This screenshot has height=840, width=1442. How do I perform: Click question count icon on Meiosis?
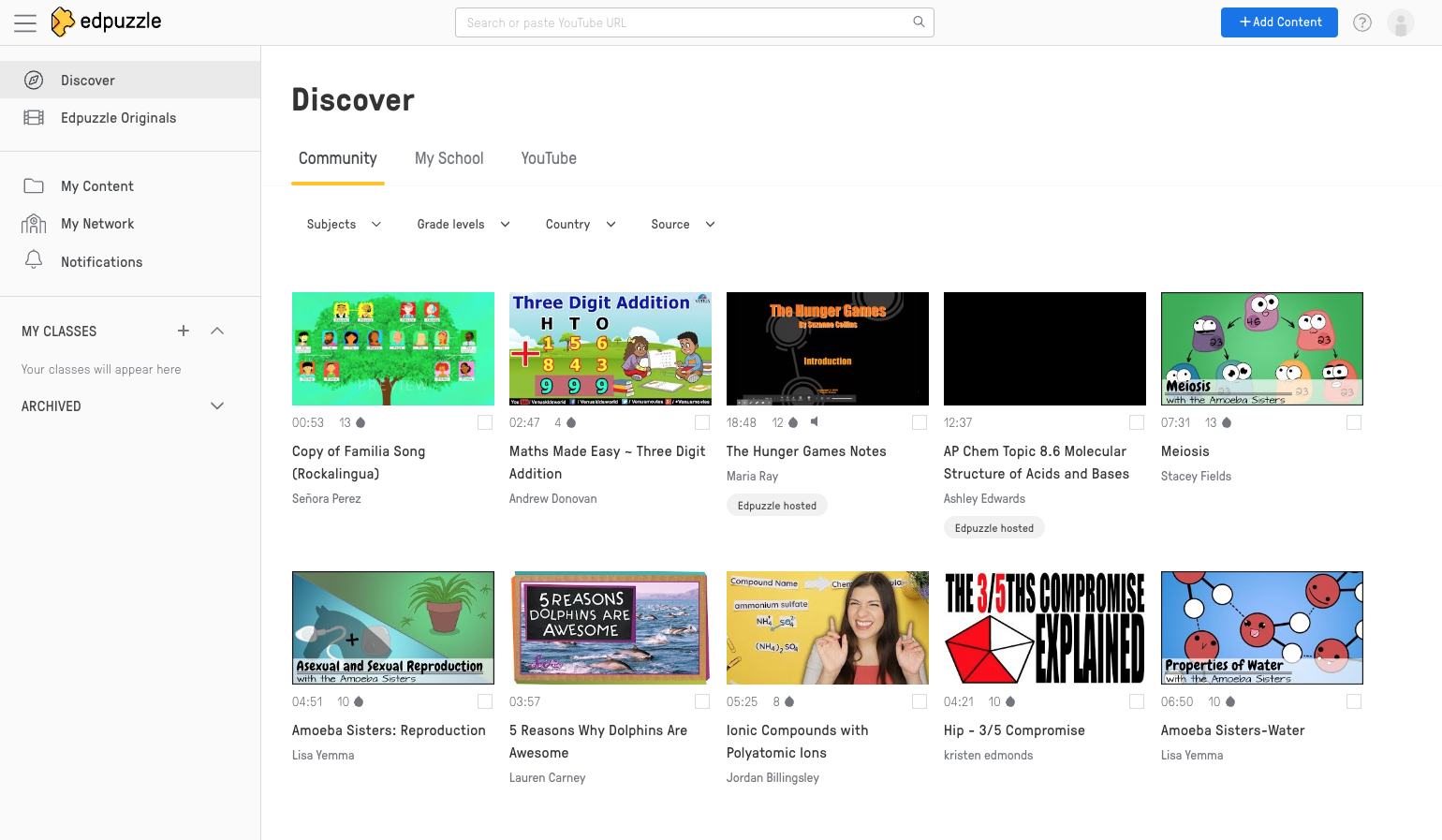coord(1227,422)
